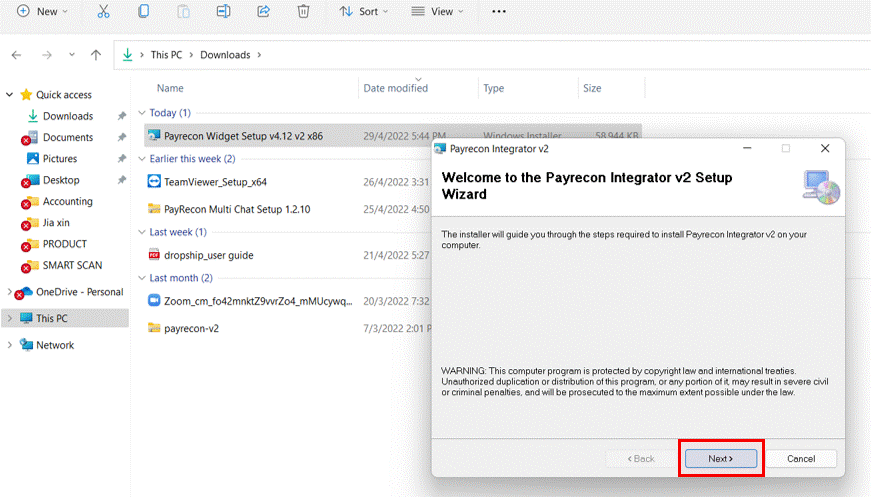Click the Copy icon in Explorer toolbar
Screen dimensions: 871x497
click(x=143, y=11)
